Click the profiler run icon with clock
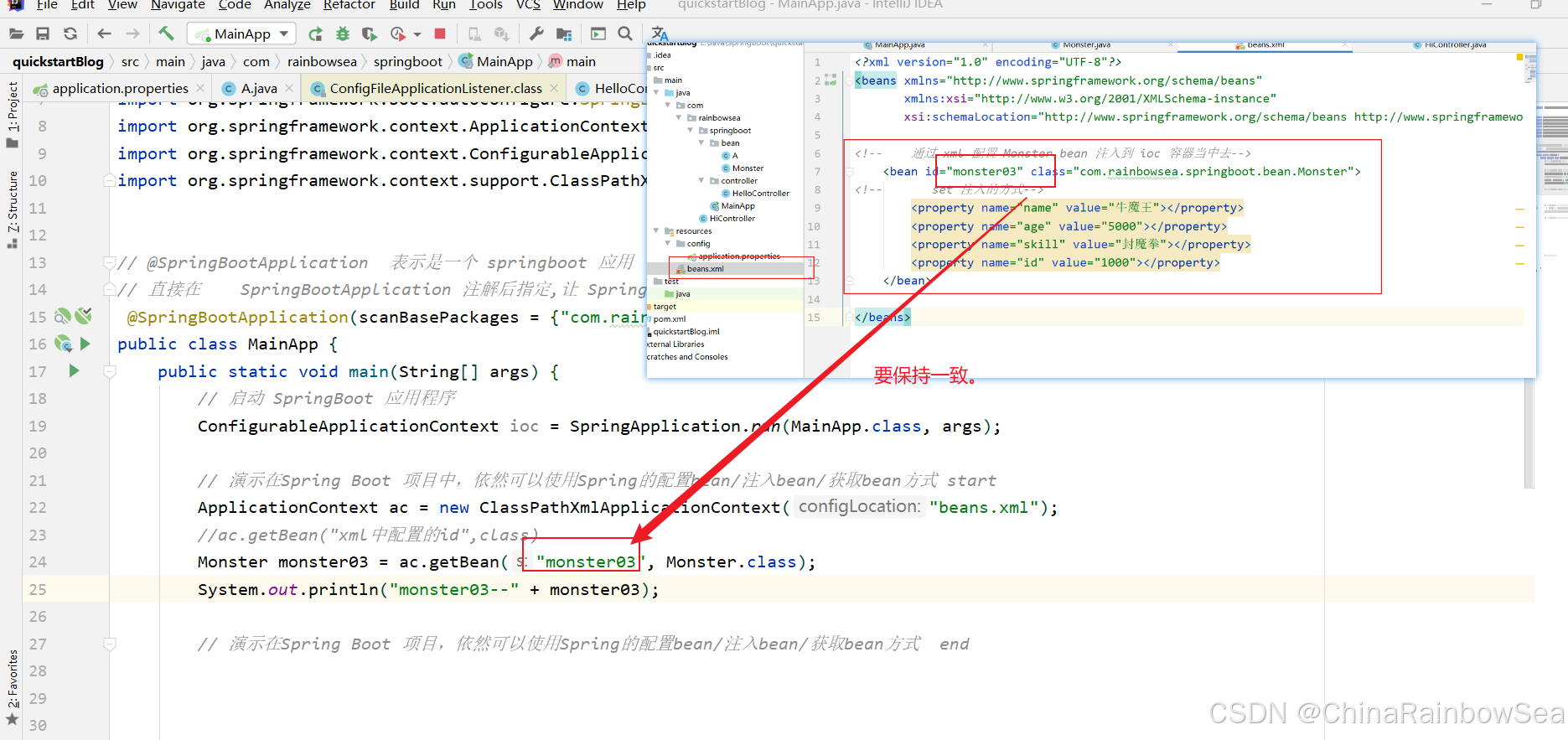 pyautogui.click(x=398, y=34)
